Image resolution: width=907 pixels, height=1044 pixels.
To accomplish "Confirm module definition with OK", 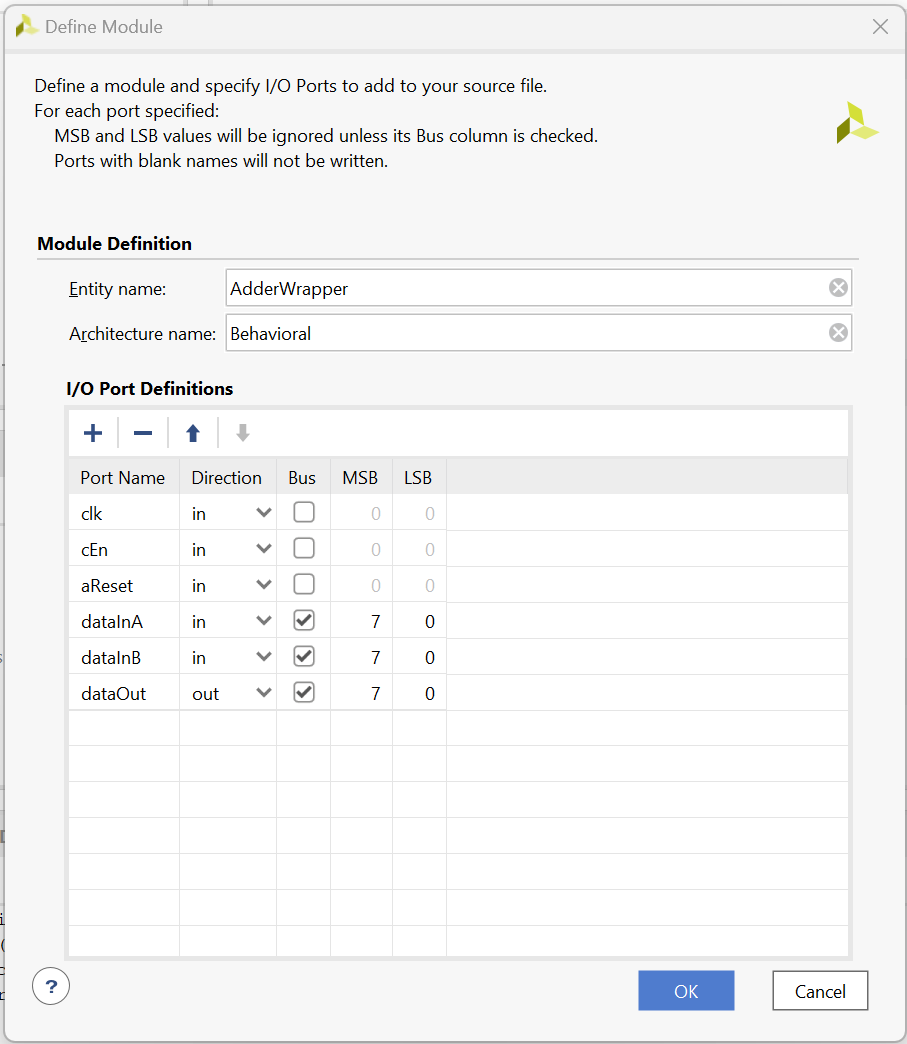I will tap(686, 990).
